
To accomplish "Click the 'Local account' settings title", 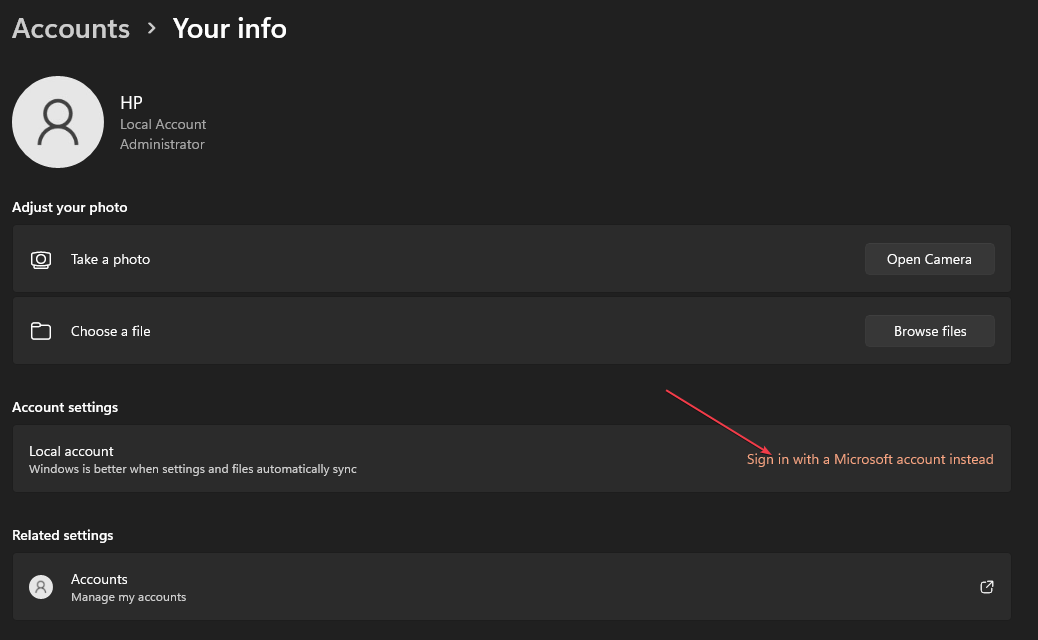I will (x=71, y=451).
